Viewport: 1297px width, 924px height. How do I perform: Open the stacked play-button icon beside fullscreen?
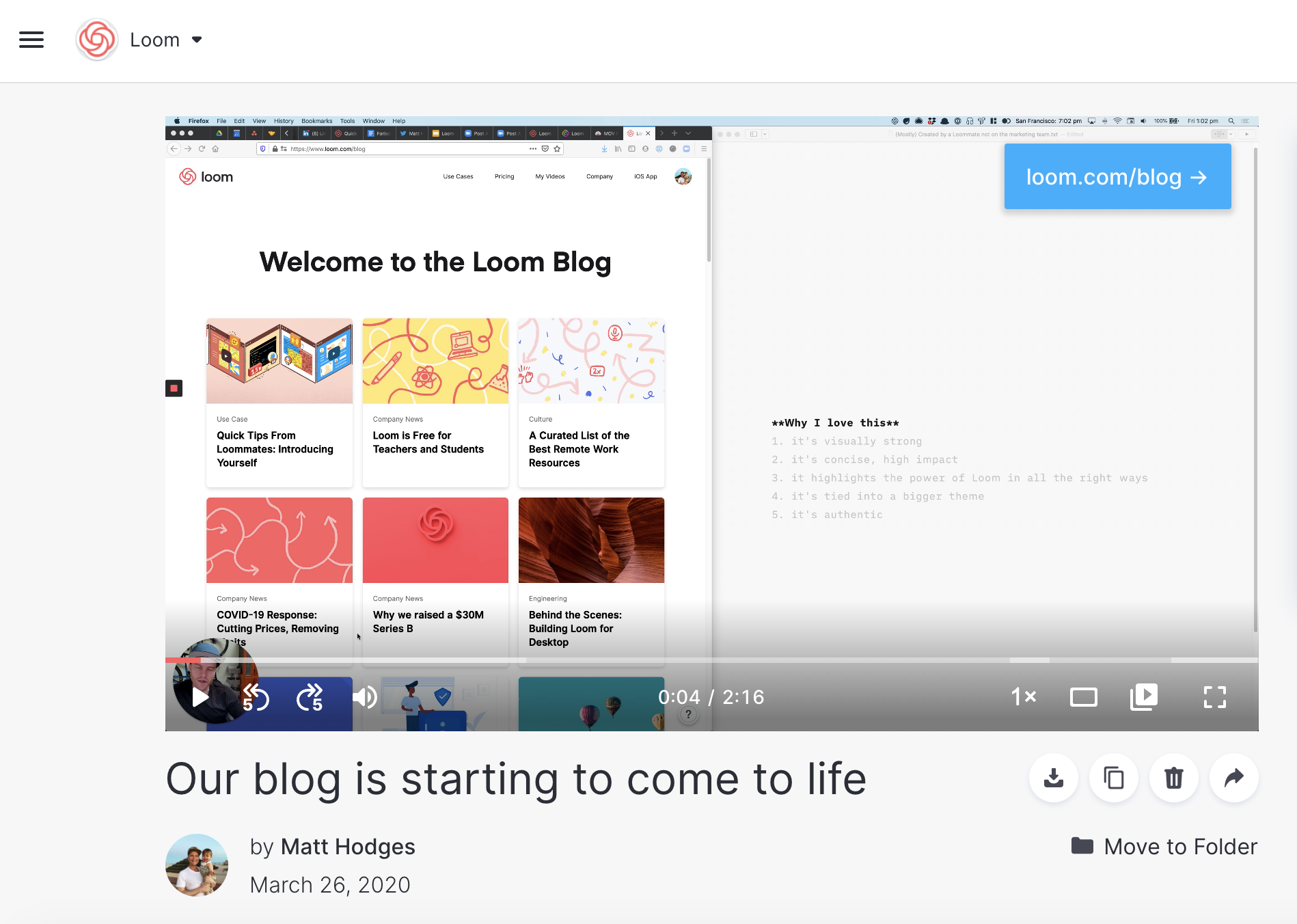click(x=1144, y=697)
